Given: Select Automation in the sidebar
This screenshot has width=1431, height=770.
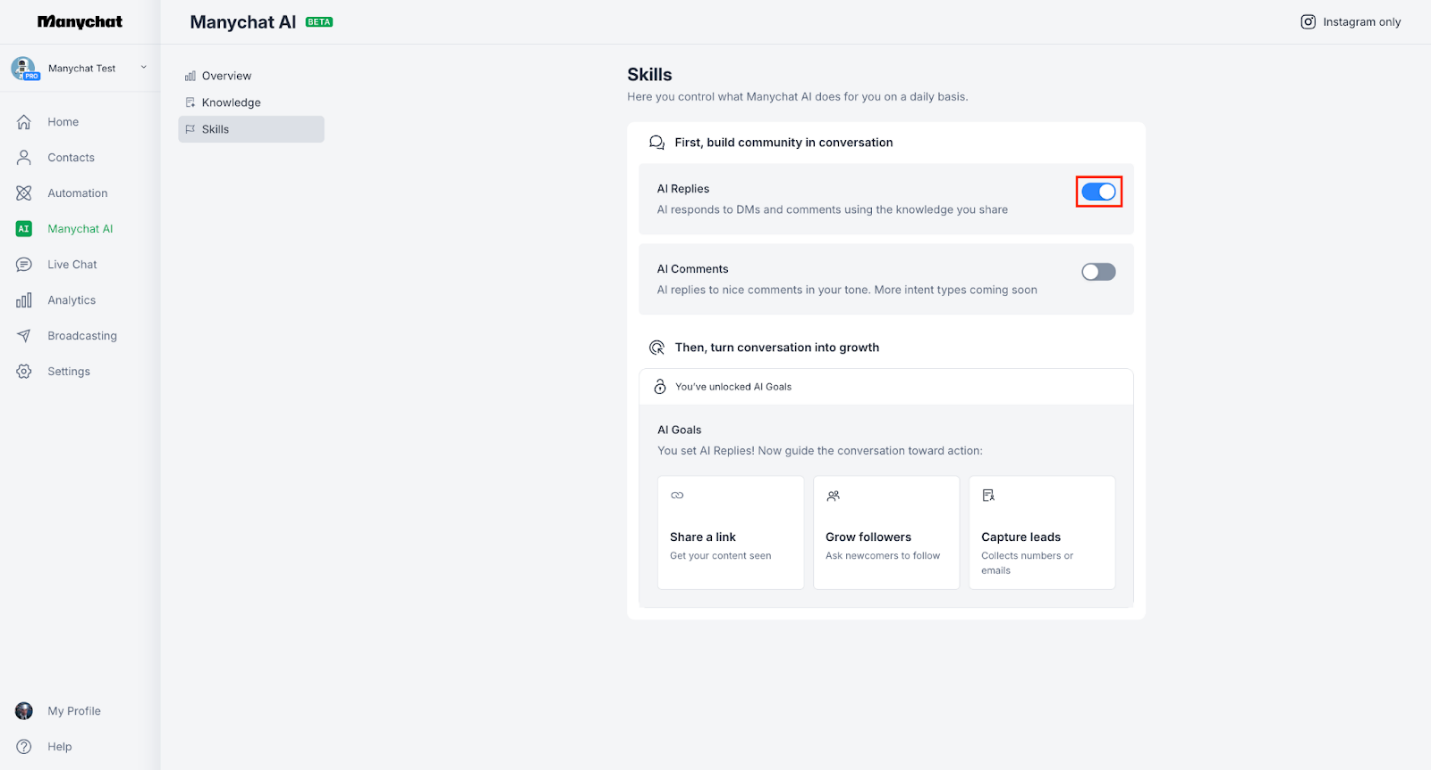Looking at the screenshot, I should (77, 192).
